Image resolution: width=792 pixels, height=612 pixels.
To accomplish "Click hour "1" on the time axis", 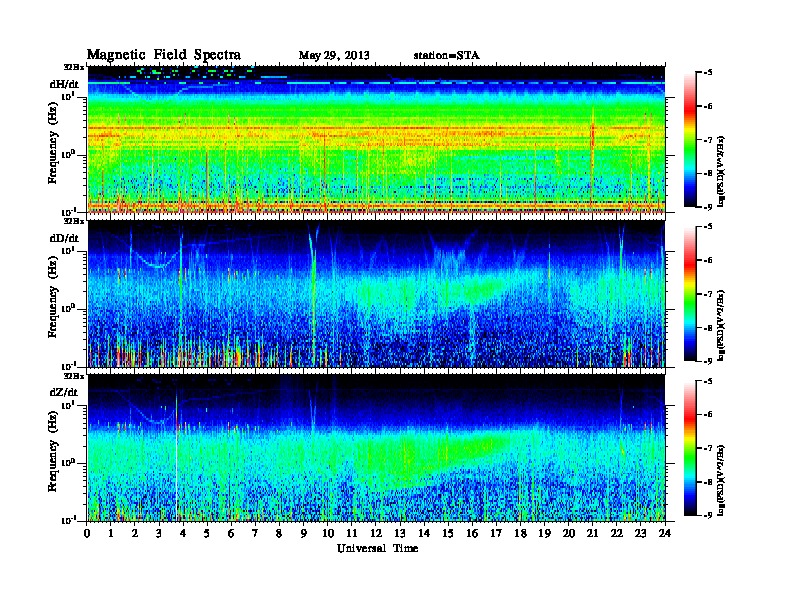I will pyautogui.click(x=111, y=534).
